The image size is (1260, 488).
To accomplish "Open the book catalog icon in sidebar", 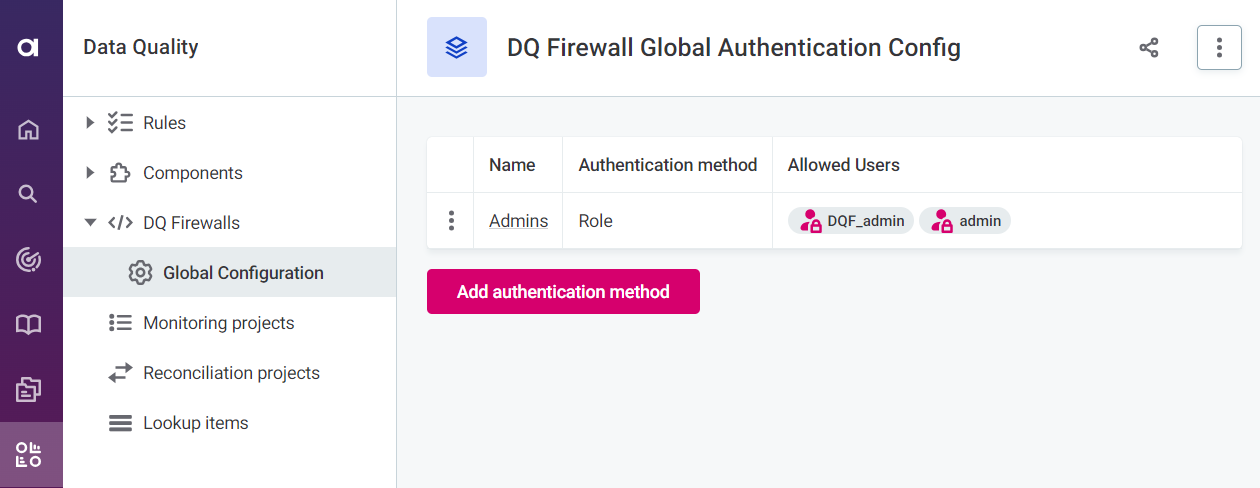I will [x=29, y=325].
